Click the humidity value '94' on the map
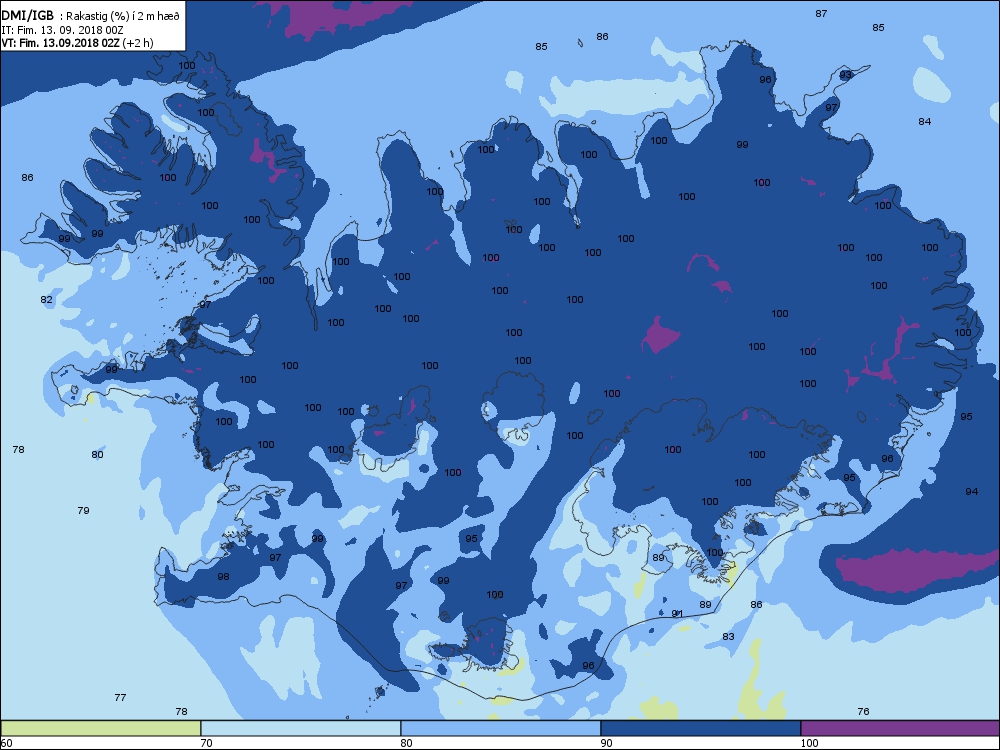Image resolution: width=1000 pixels, height=750 pixels. [x=972, y=491]
